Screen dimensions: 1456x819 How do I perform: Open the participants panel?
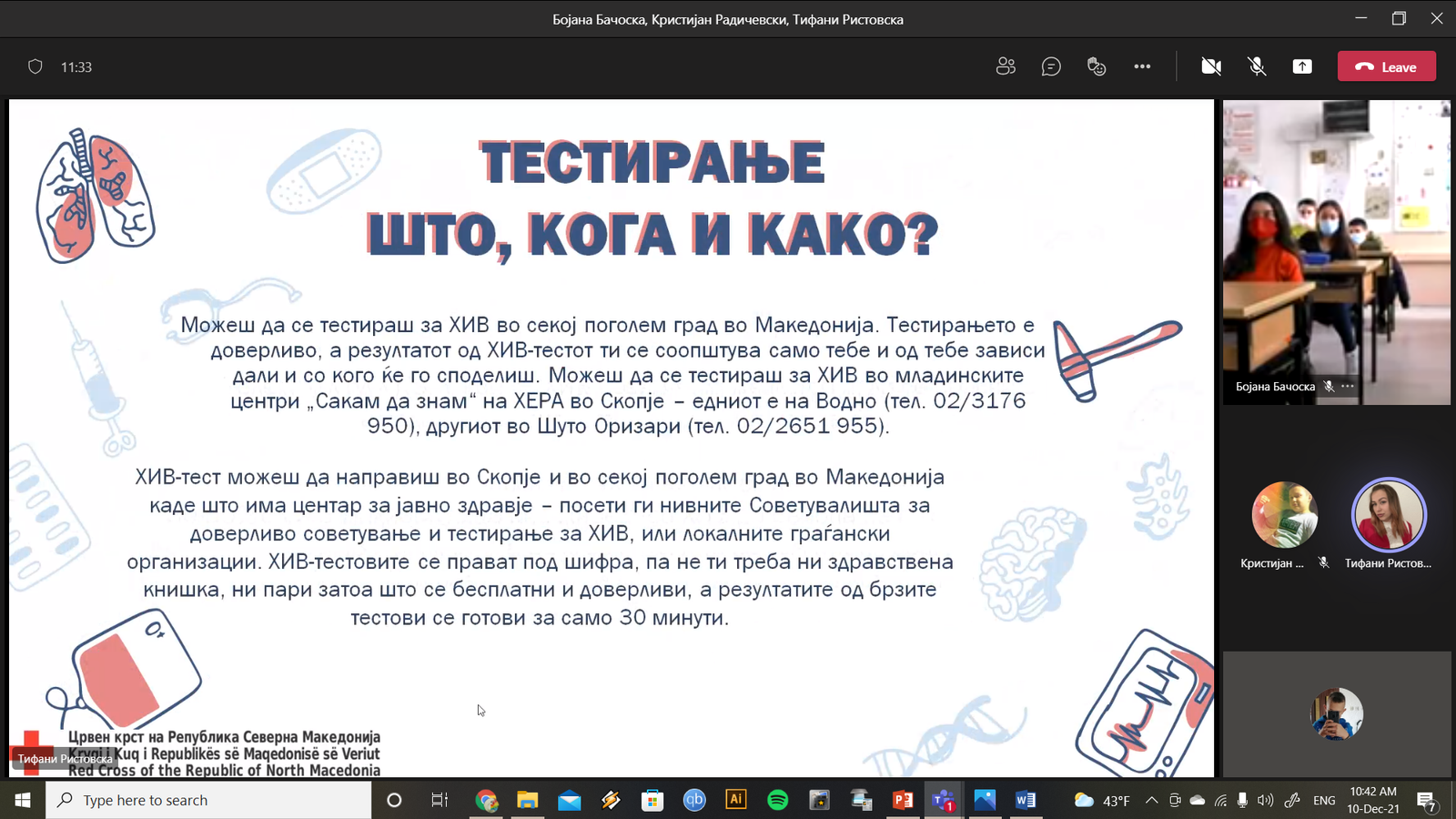tap(1006, 66)
